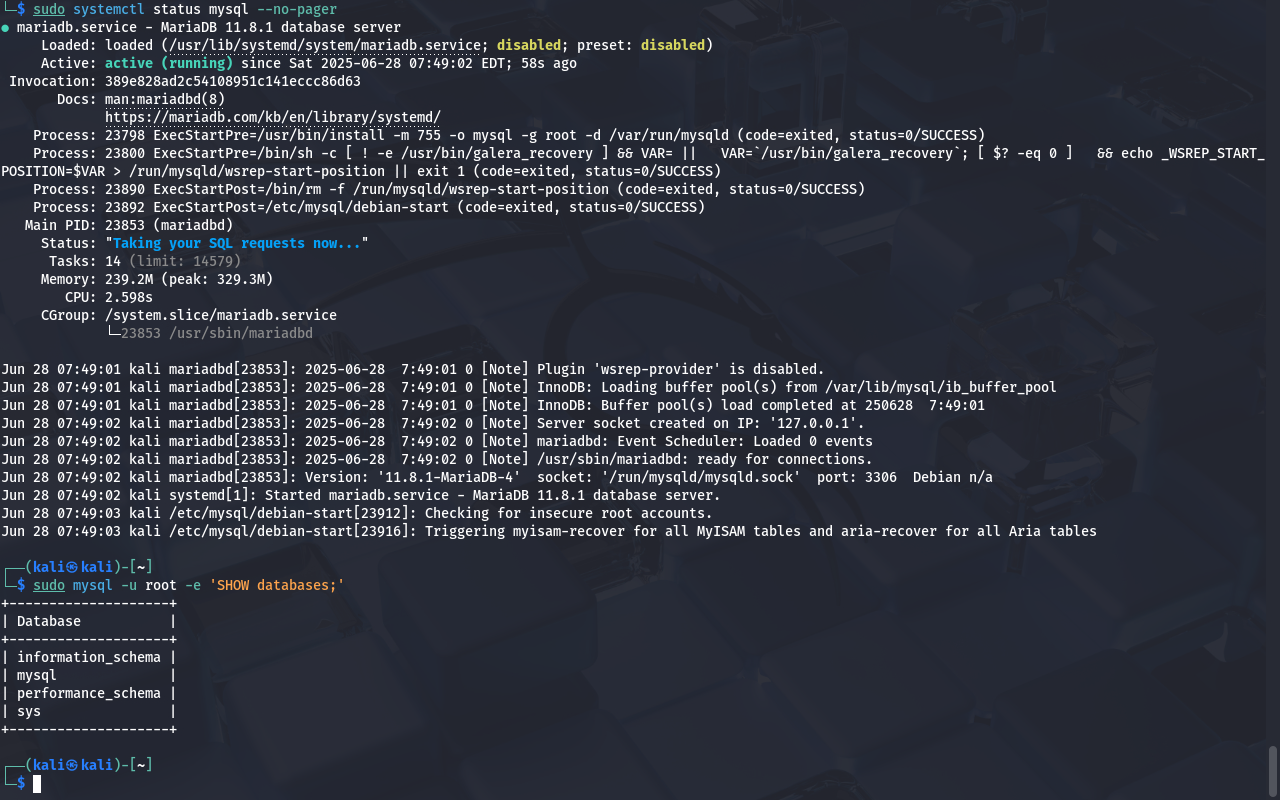Image resolution: width=1280 pixels, height=800 pixels.
Task: Click '-u root' in the mysql command
Action: [x=149, y=585]
